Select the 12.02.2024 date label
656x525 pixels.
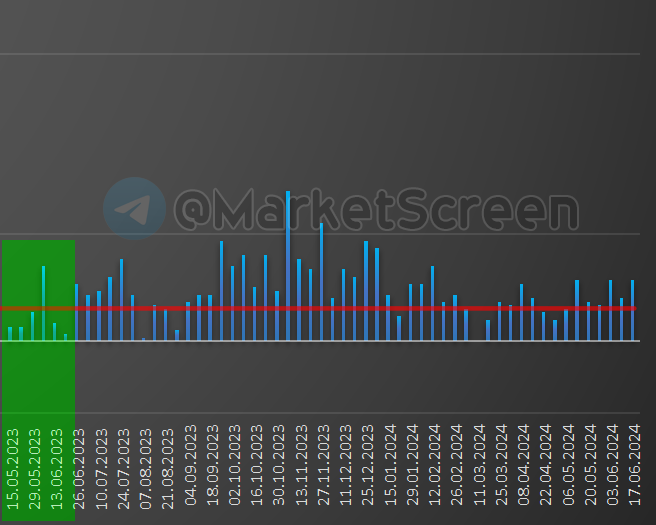point(434,465)
